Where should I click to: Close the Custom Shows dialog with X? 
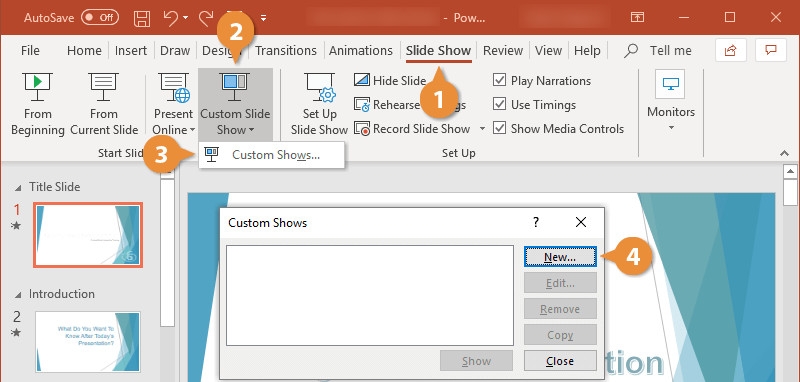[581, 222]
